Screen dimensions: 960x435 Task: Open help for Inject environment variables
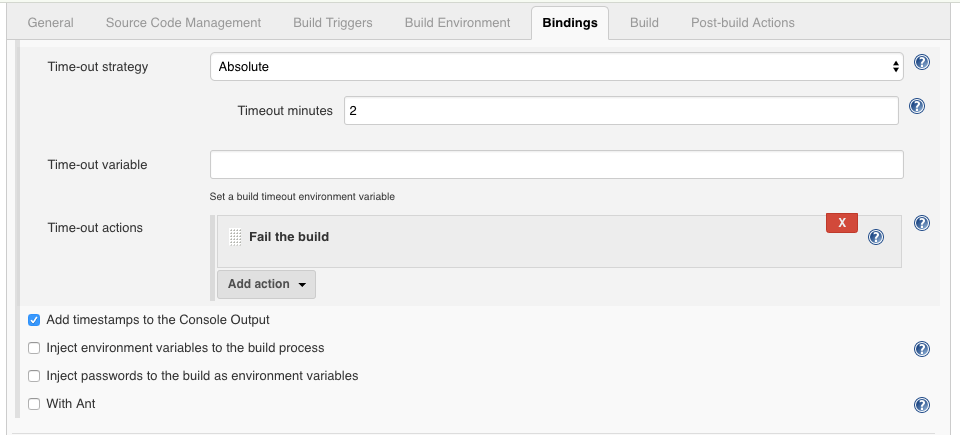click(921, 349)
